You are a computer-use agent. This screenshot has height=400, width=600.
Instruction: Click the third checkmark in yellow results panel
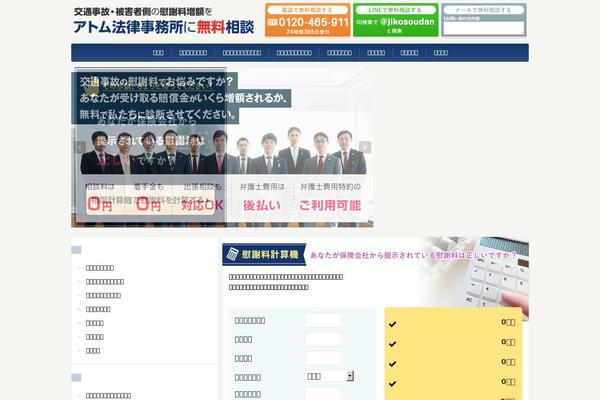[x=392, y=364]
